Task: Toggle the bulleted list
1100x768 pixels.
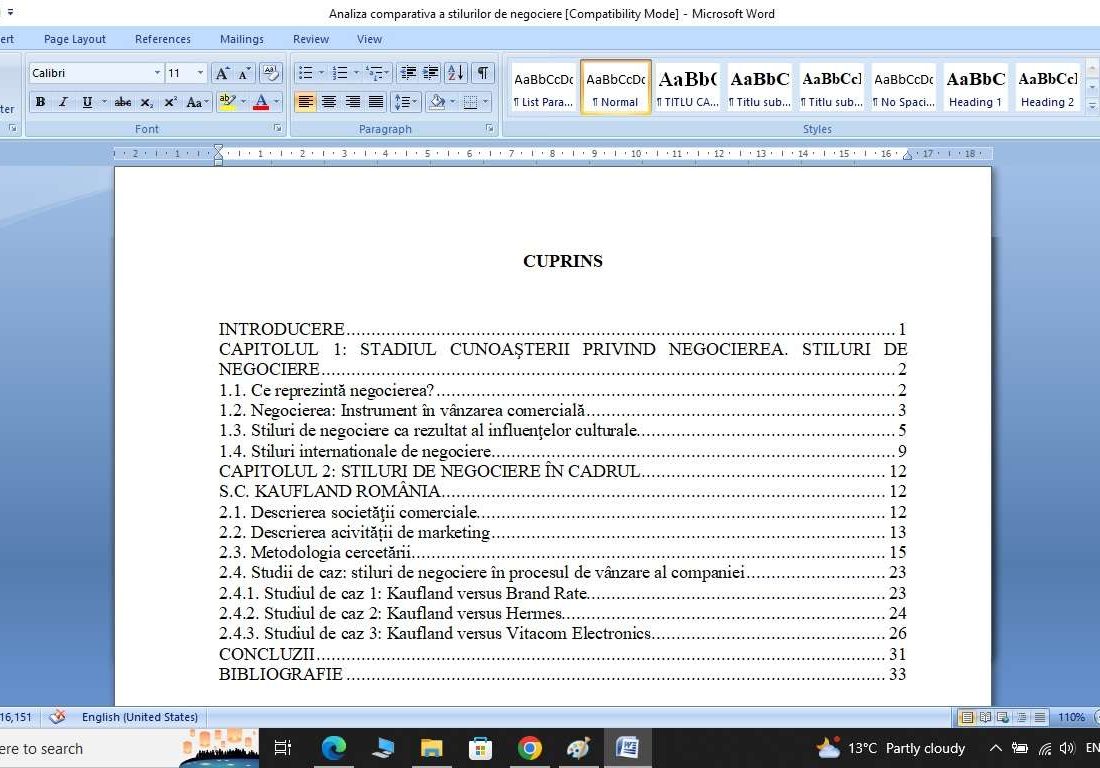Action: click(x=306, y=72)
